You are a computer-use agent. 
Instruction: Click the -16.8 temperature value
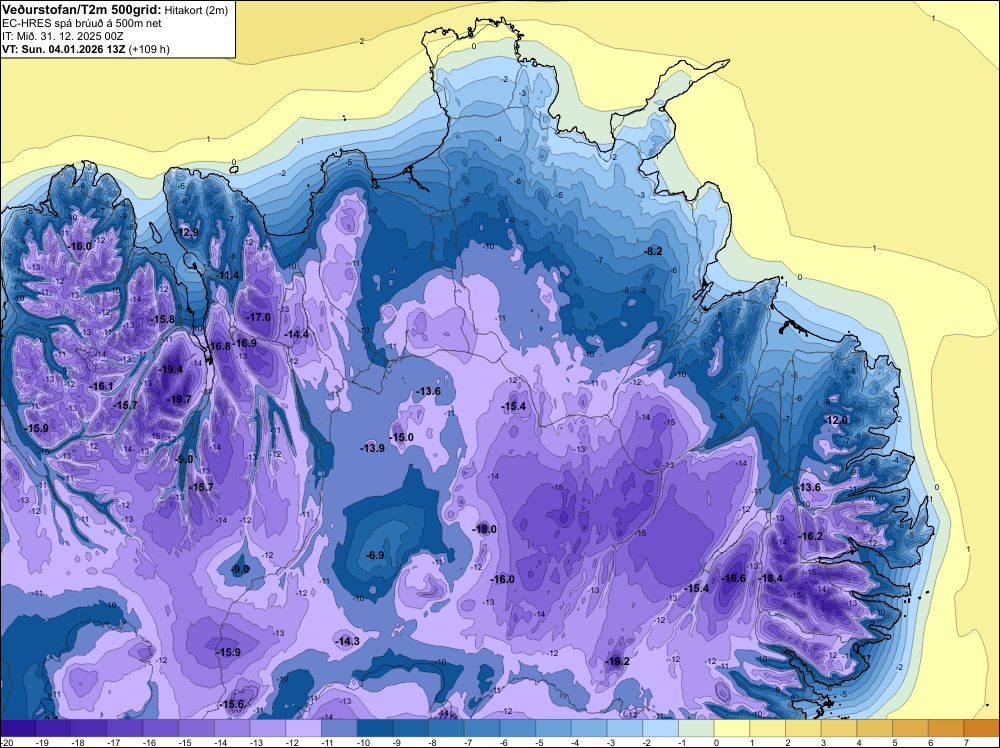click(219, 346)
